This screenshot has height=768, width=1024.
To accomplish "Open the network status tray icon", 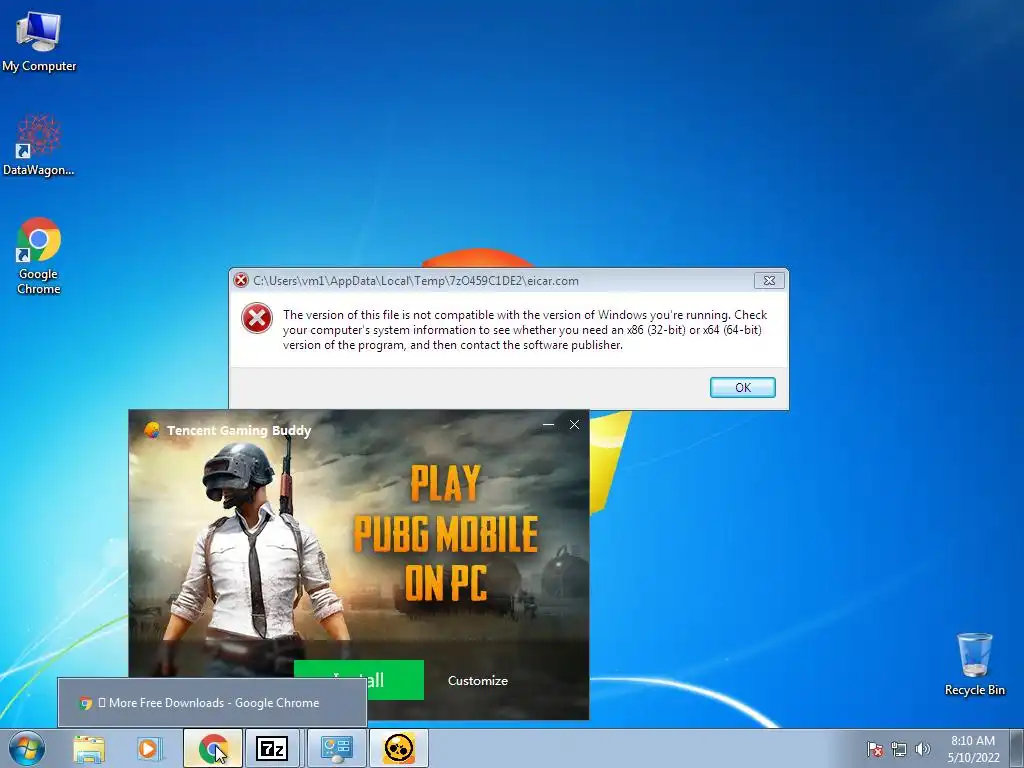I will [x=899, y=749].
